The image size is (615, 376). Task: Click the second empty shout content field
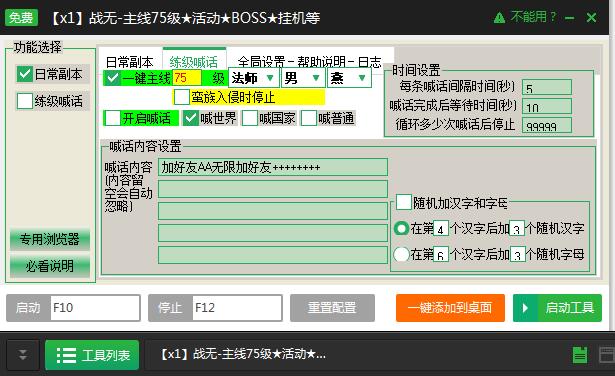(273, 189)
